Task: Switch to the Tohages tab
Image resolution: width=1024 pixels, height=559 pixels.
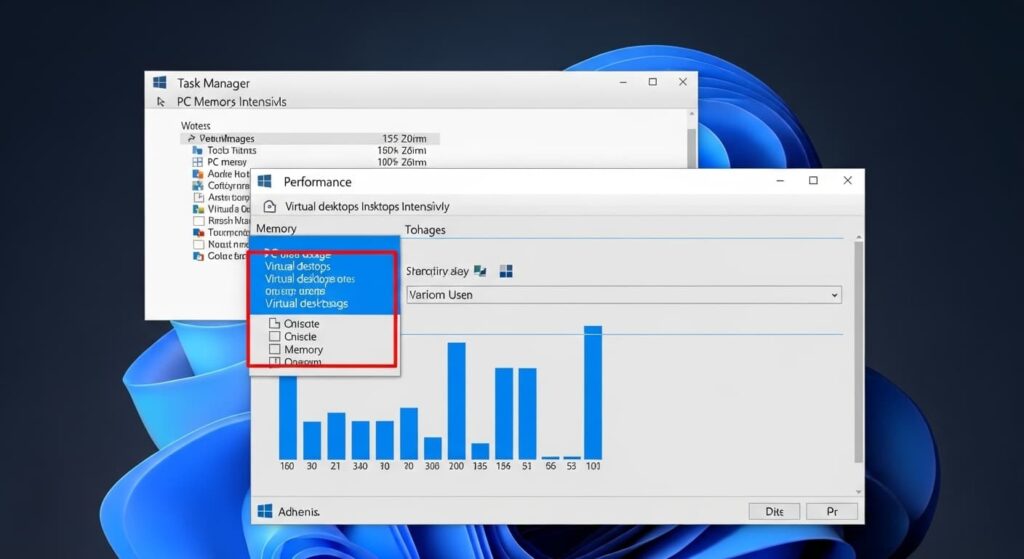Action: 426,229
